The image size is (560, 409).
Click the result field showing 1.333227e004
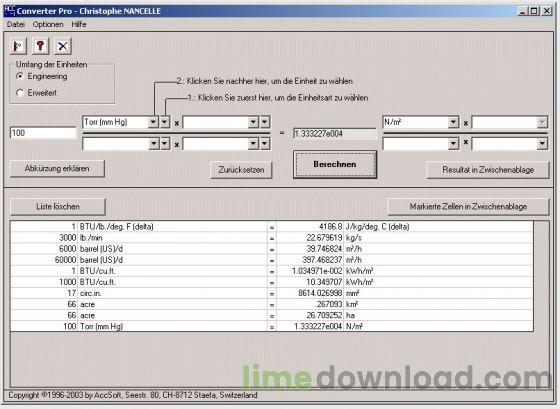pos(335,134)
